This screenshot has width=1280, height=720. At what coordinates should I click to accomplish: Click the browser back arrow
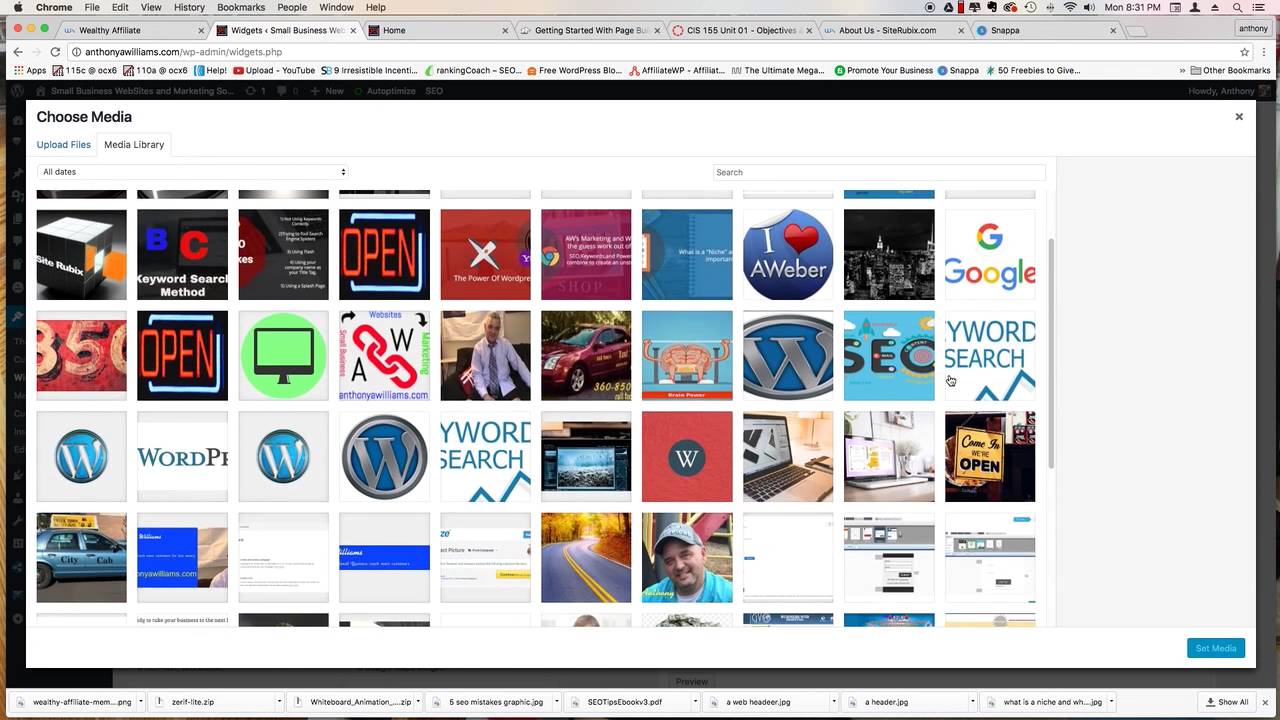pyautogui.click(x=17, y=52)
